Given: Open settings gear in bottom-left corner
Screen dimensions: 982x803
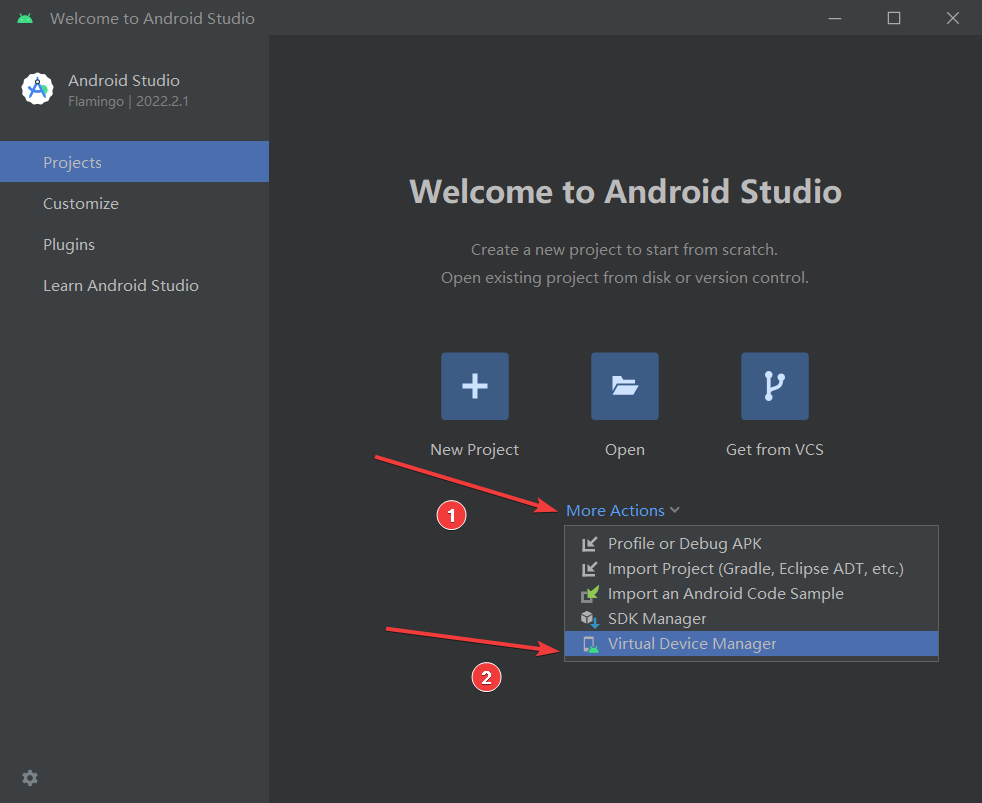Looking at the screenshot, I should (30, 778).
